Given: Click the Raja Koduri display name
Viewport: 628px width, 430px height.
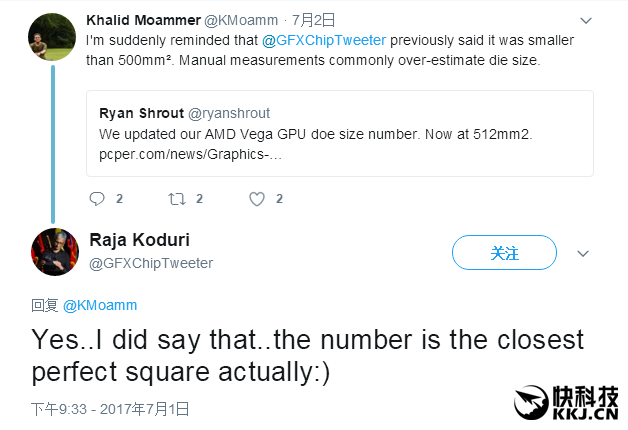Looking at the screenshot, I should coord(139,241).
